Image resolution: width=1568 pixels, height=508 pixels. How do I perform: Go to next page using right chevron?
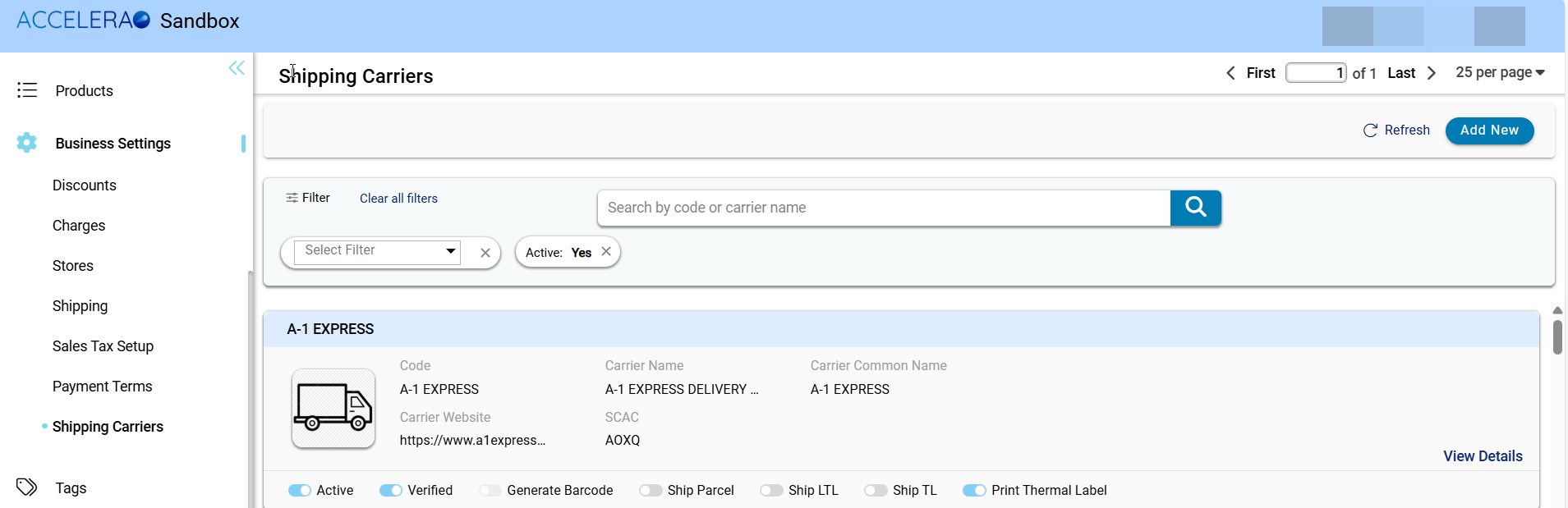pyautogui.click(x=1432, y=73)
